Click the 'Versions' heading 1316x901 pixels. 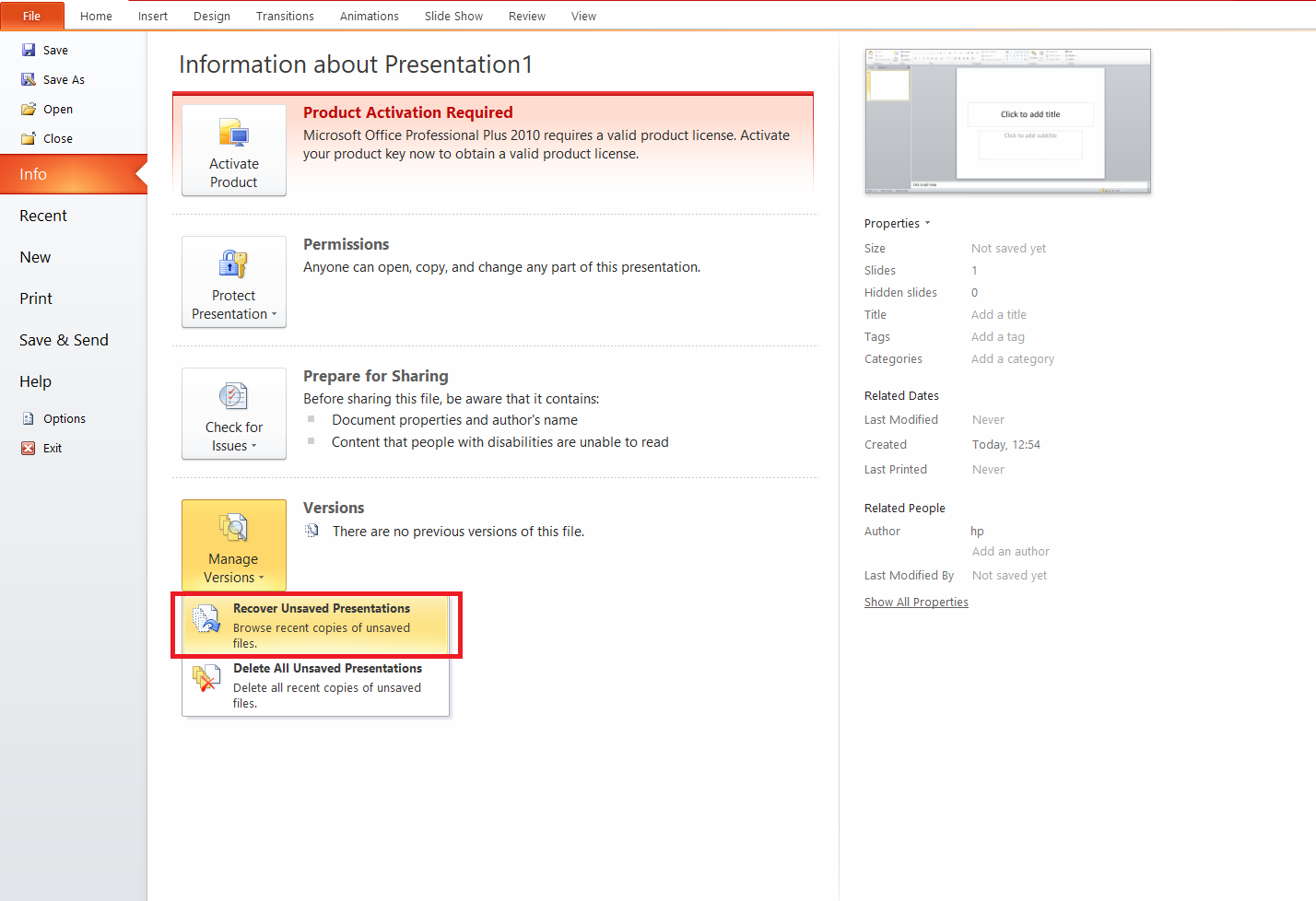pos(334,508)
